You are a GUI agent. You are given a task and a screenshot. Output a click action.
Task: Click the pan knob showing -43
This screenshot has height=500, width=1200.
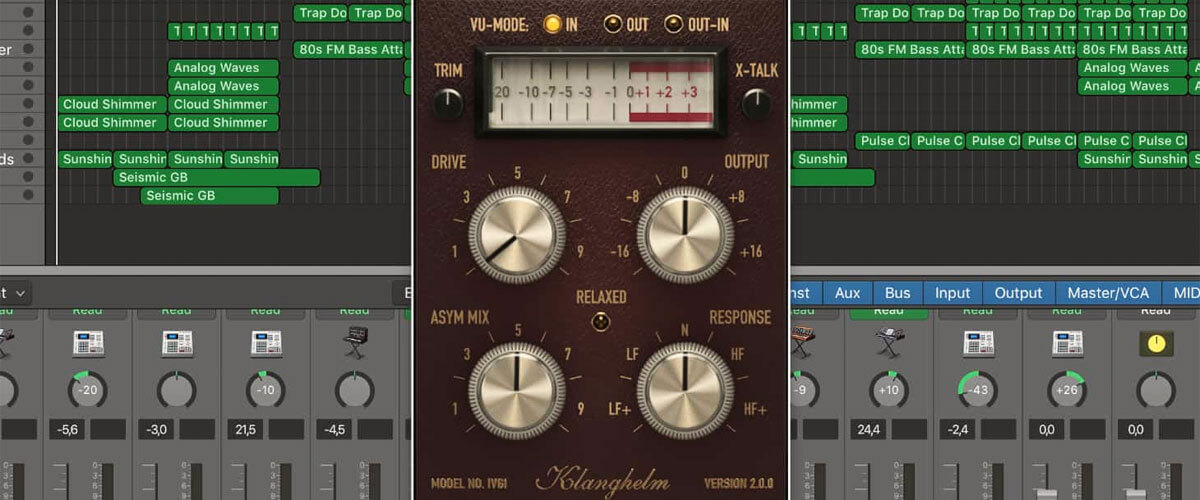click(977, 389)
